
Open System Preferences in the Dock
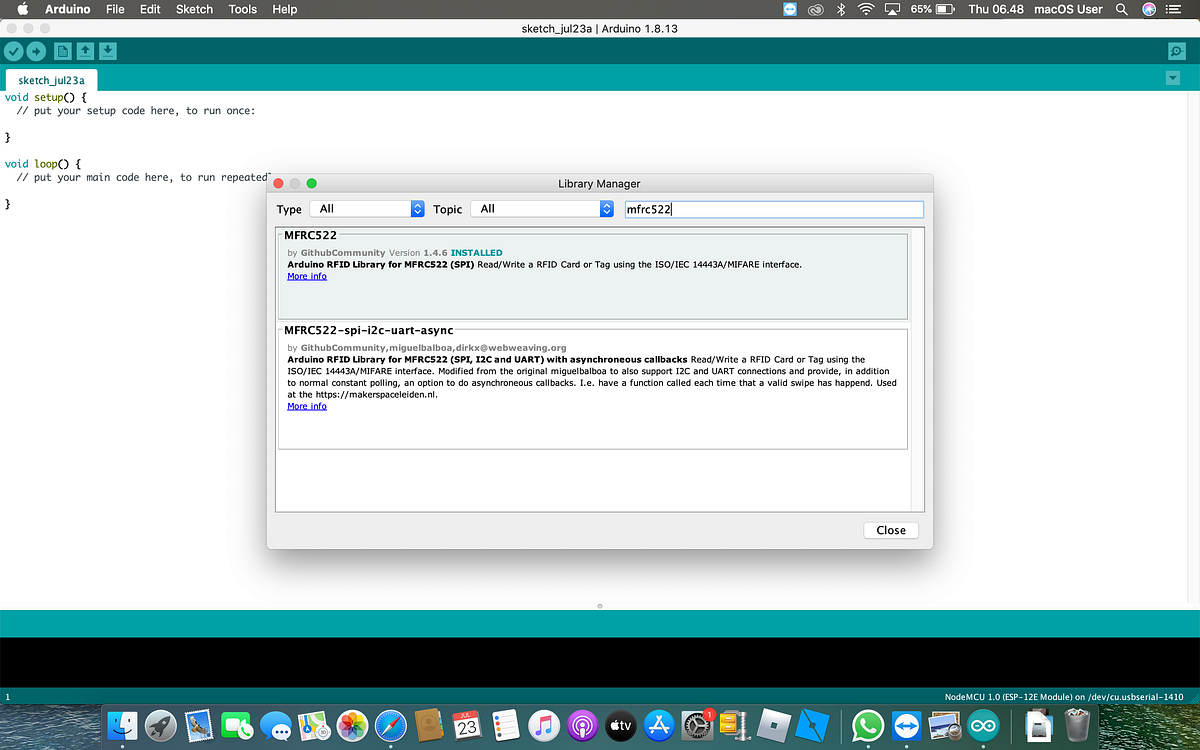click(696, 726)
